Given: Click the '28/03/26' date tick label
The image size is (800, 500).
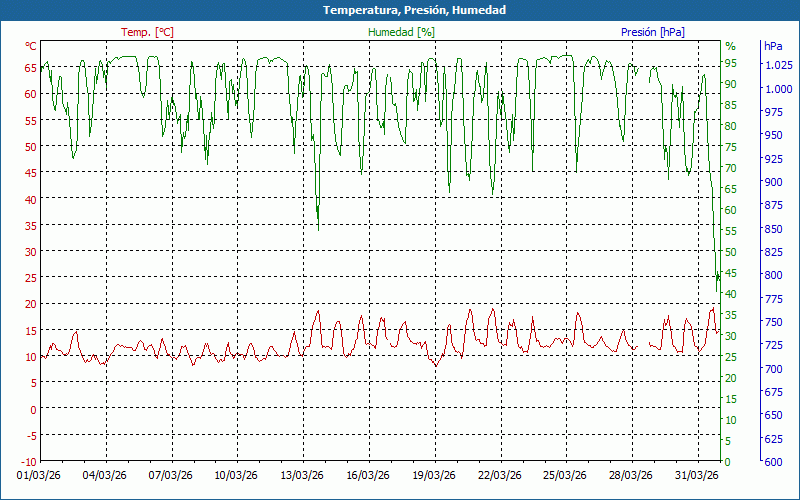Looking at the screenshot, I should coord(630,476).
